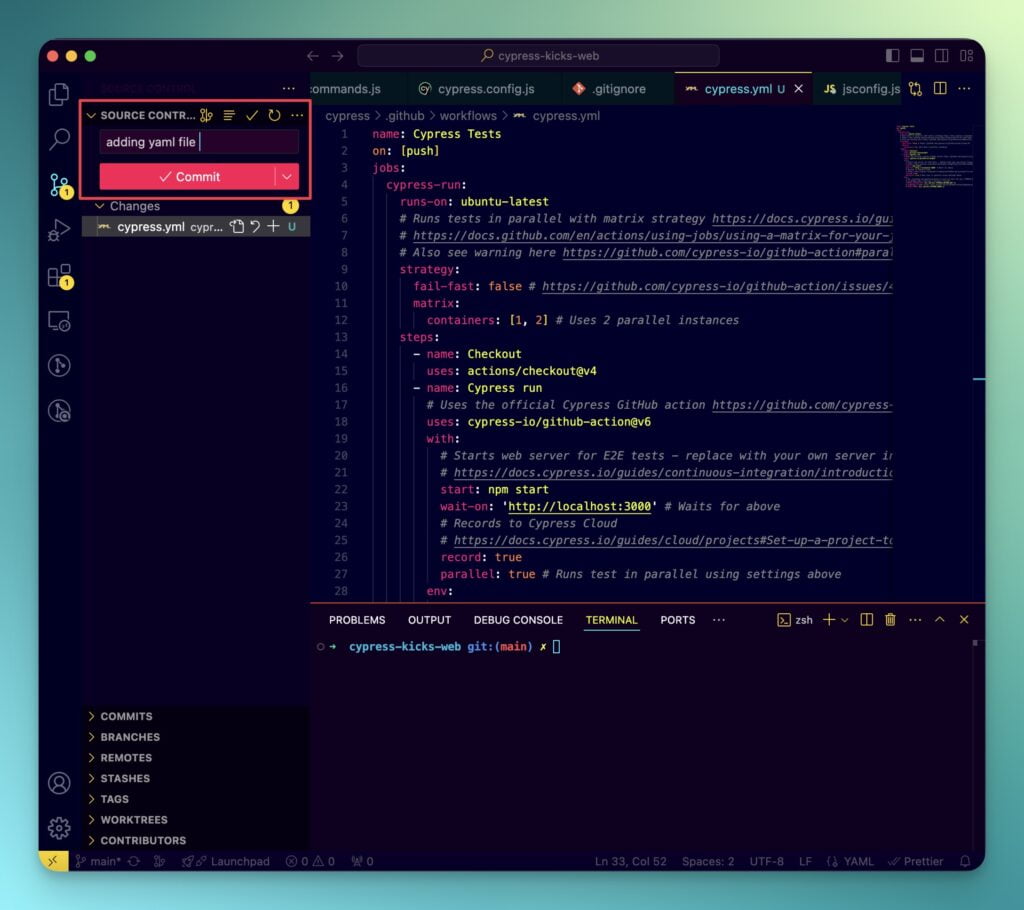Open the Ports panel tab
1024x910 pixels.
point(677,620)
